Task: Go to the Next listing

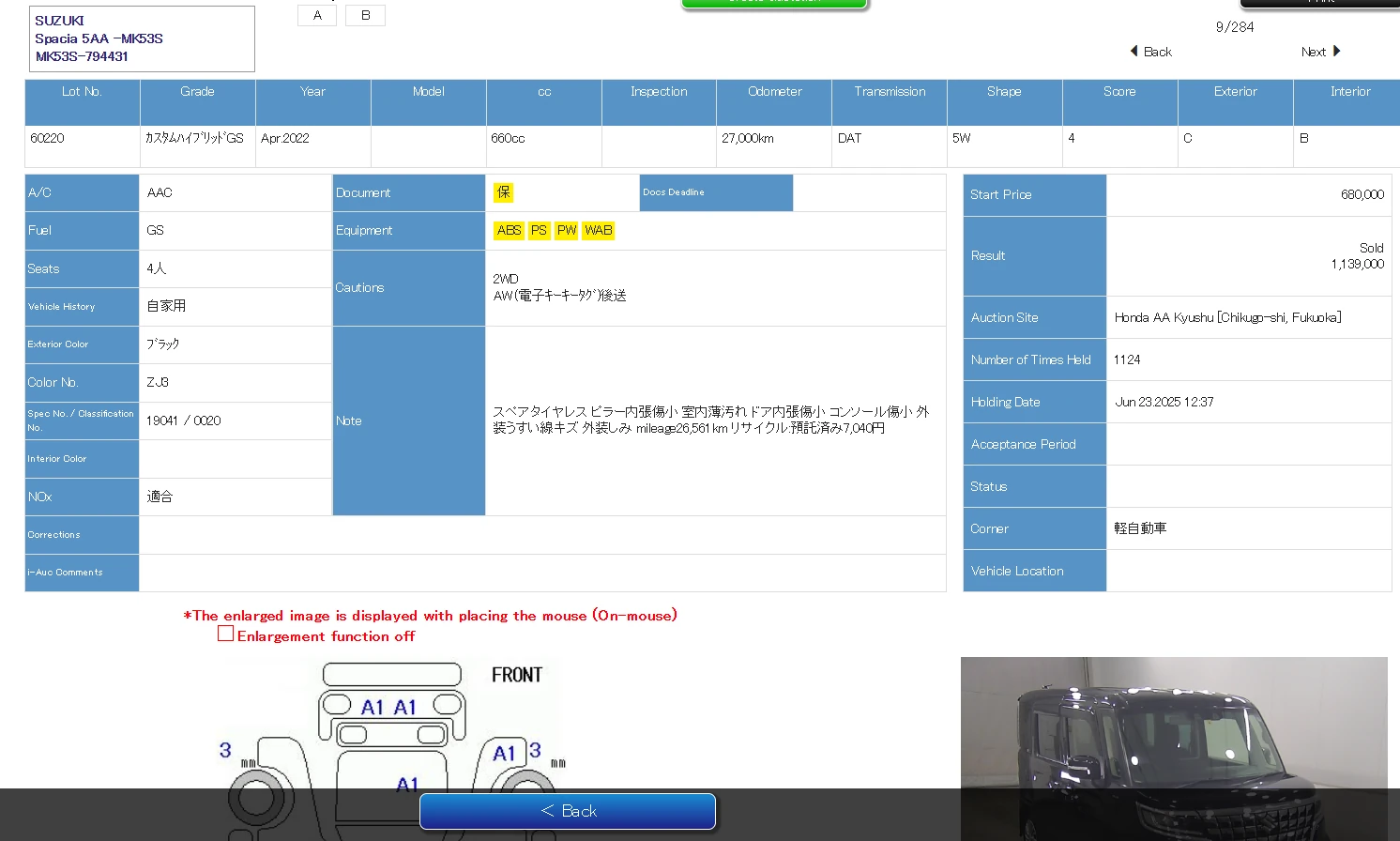Action: (x=1314, y=52)
